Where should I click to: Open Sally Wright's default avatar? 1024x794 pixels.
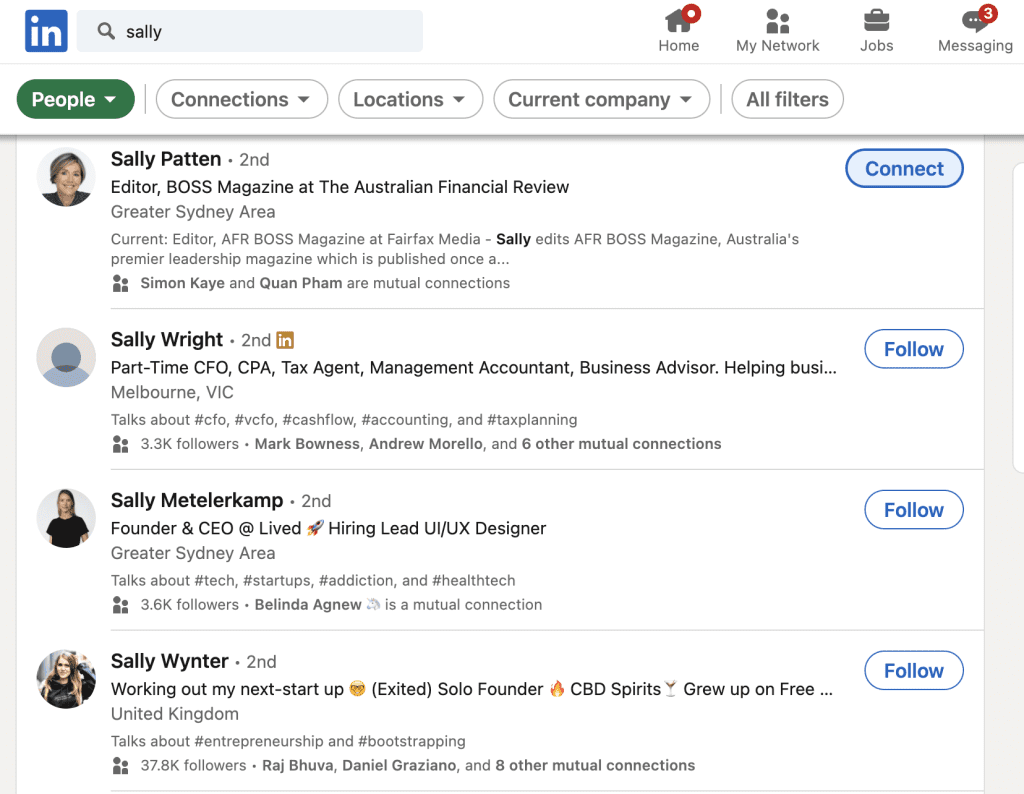(66, 357)
